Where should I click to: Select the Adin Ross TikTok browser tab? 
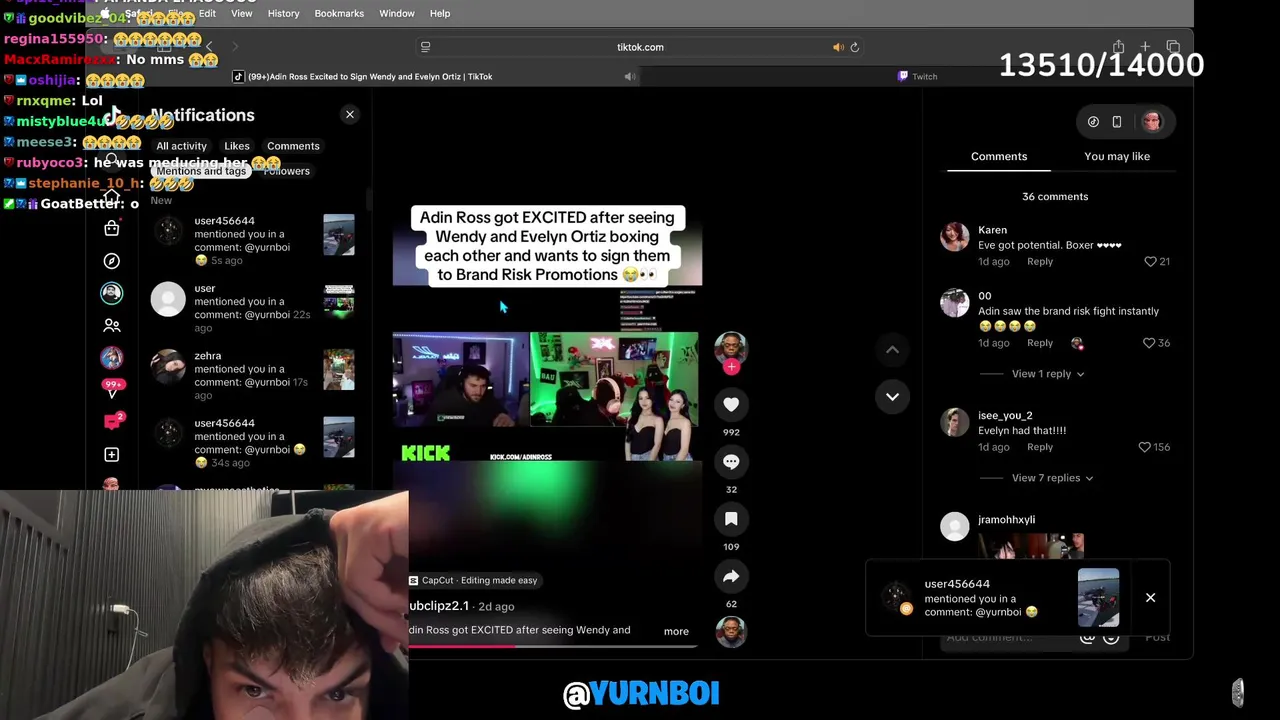(363, 76)
